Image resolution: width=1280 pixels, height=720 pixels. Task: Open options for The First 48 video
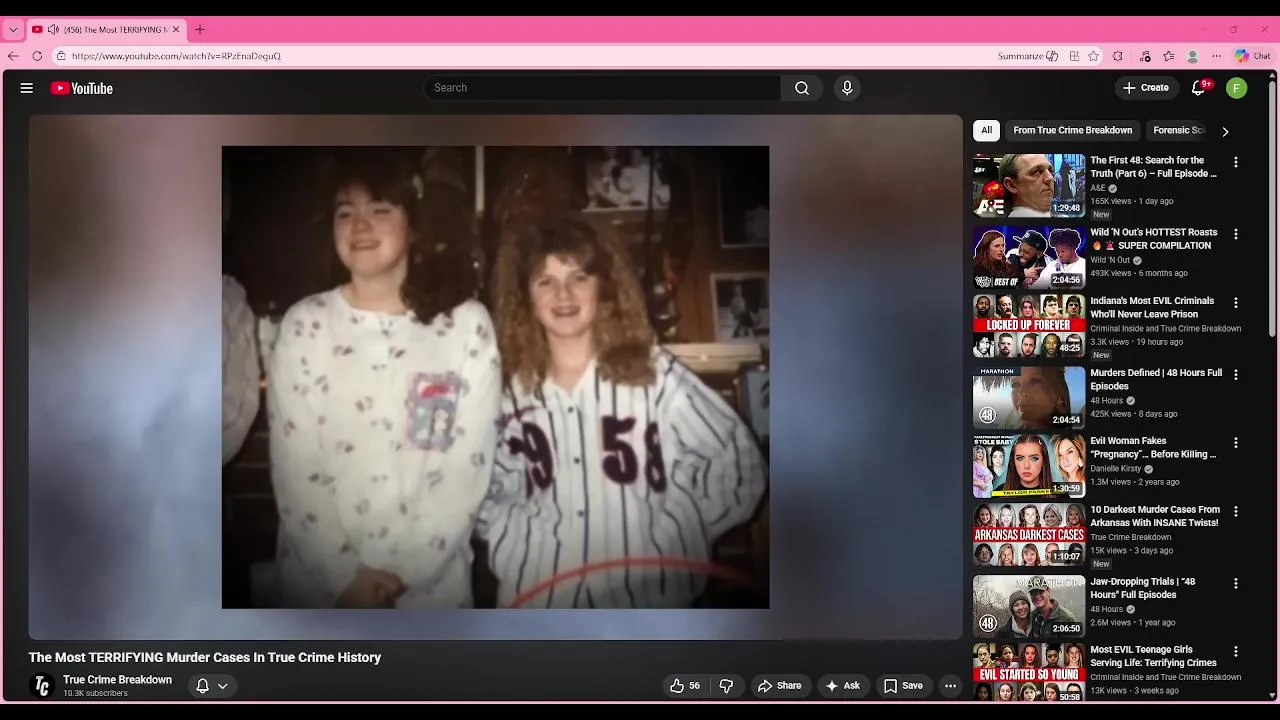(1236, 162)
